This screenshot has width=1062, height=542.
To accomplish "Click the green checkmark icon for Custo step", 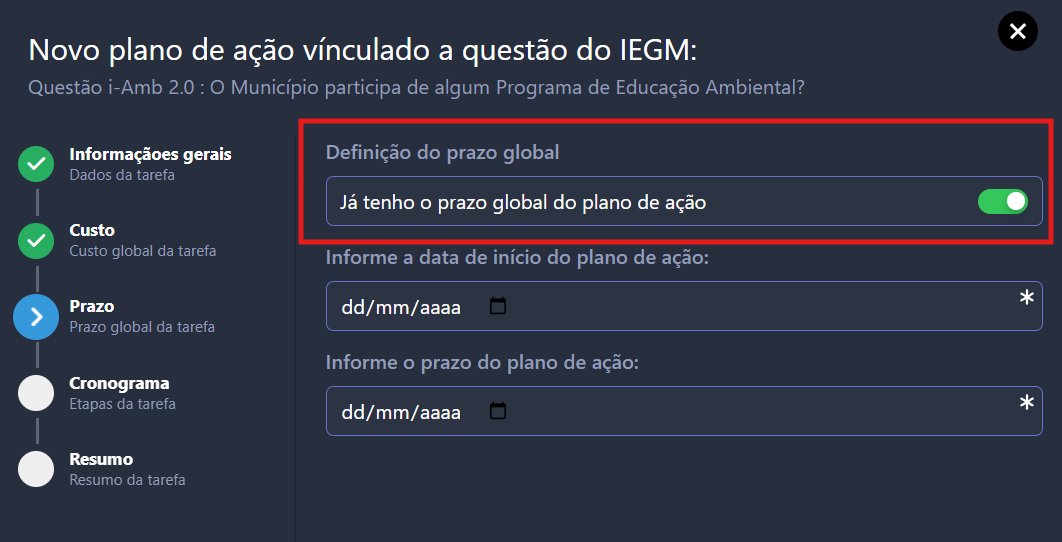I will coord(36,240).
